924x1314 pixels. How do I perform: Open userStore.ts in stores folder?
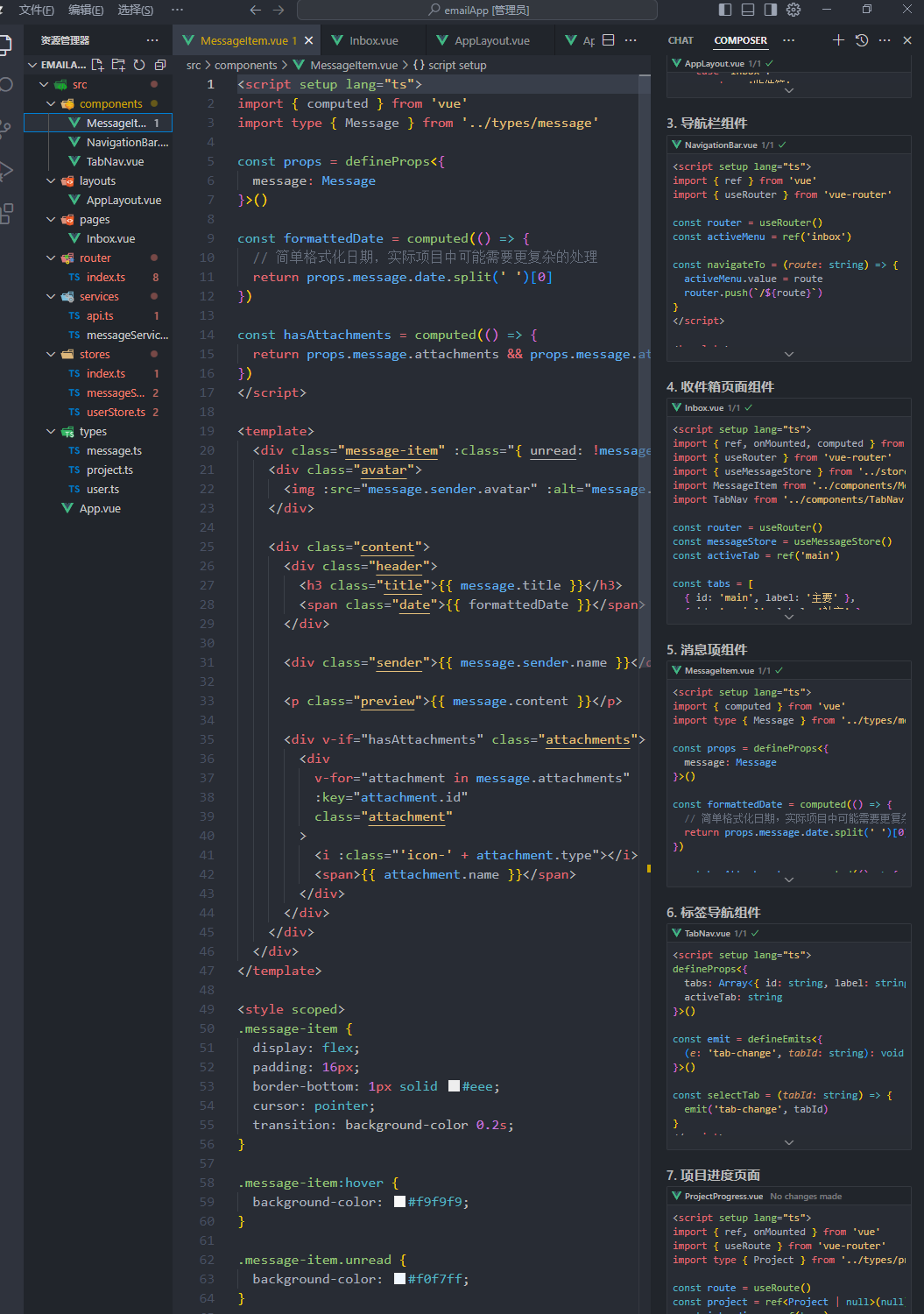coord(98,412)
